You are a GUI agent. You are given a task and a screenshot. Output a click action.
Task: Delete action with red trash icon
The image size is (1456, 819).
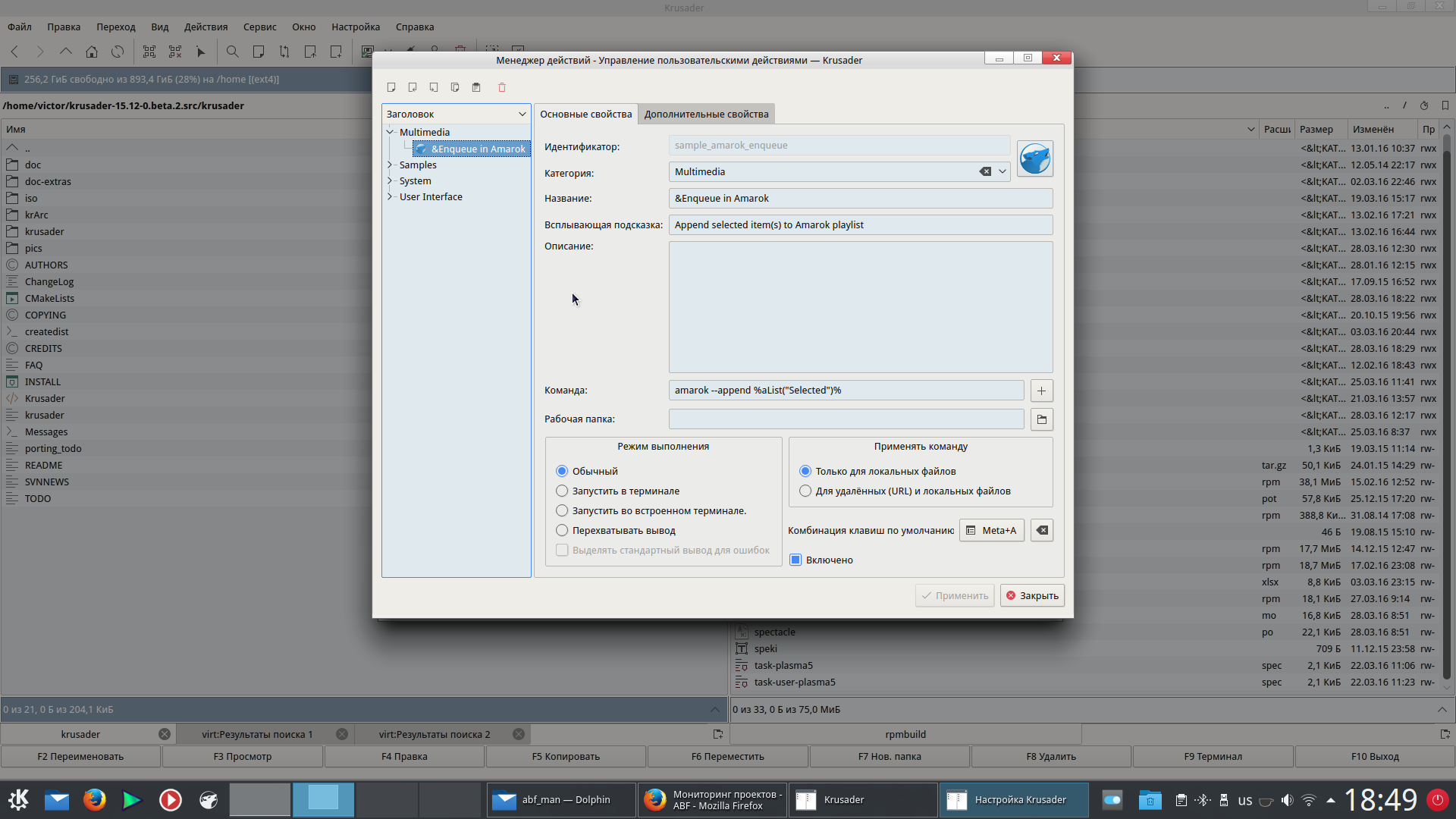point(502,87)
